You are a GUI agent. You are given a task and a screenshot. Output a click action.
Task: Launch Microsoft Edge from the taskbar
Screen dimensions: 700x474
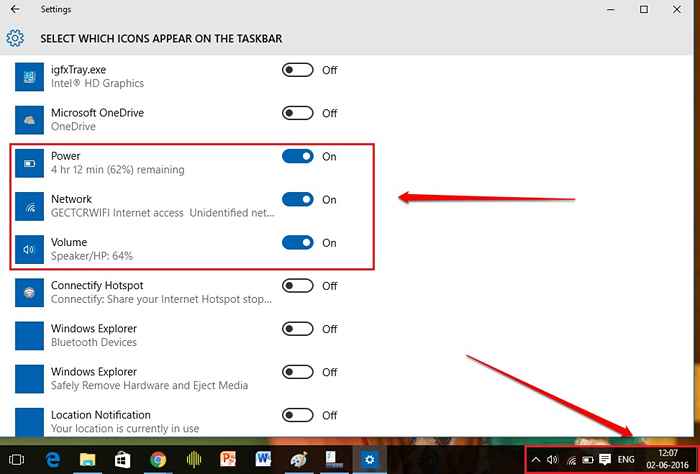pyautogui.click(x=53, y=459)
